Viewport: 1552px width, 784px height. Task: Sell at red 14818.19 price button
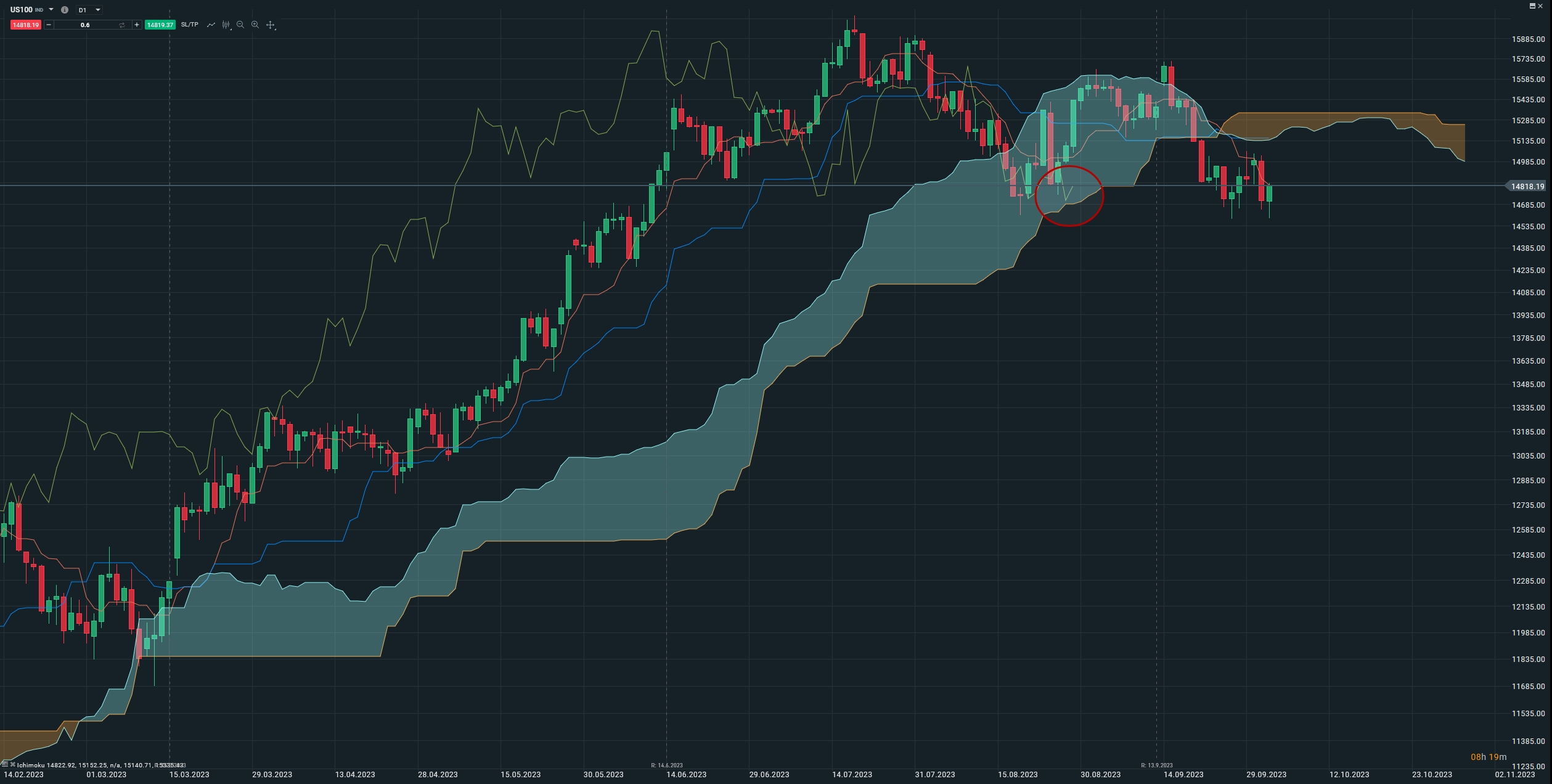[25, 25]
